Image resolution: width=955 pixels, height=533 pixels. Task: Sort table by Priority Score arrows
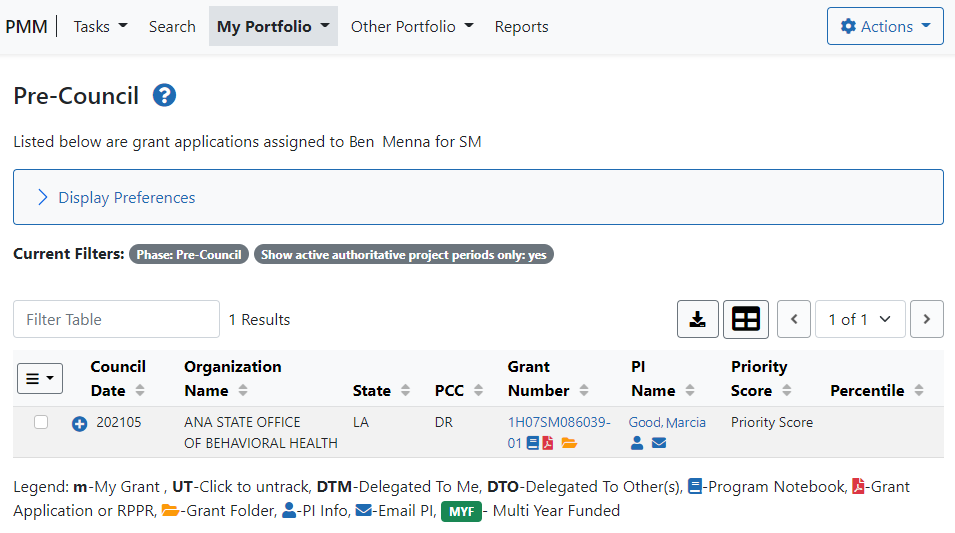(786, 390)
